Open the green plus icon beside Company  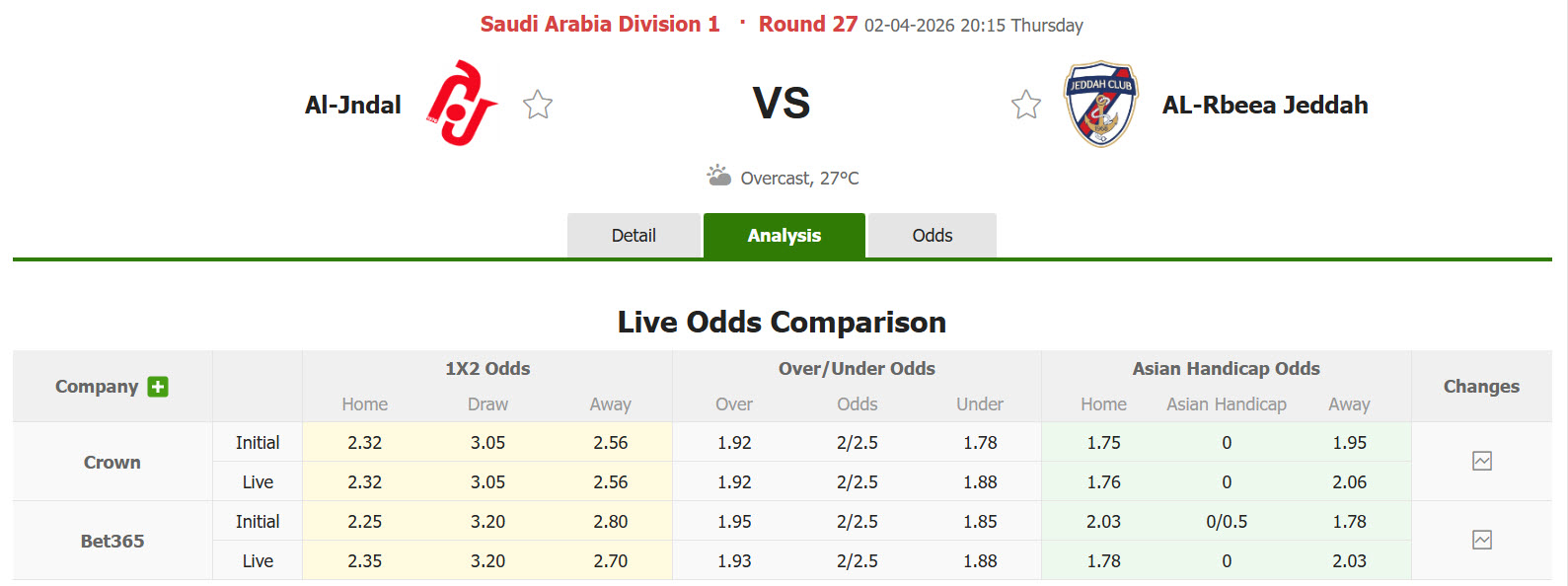click(x=157, y=387)
